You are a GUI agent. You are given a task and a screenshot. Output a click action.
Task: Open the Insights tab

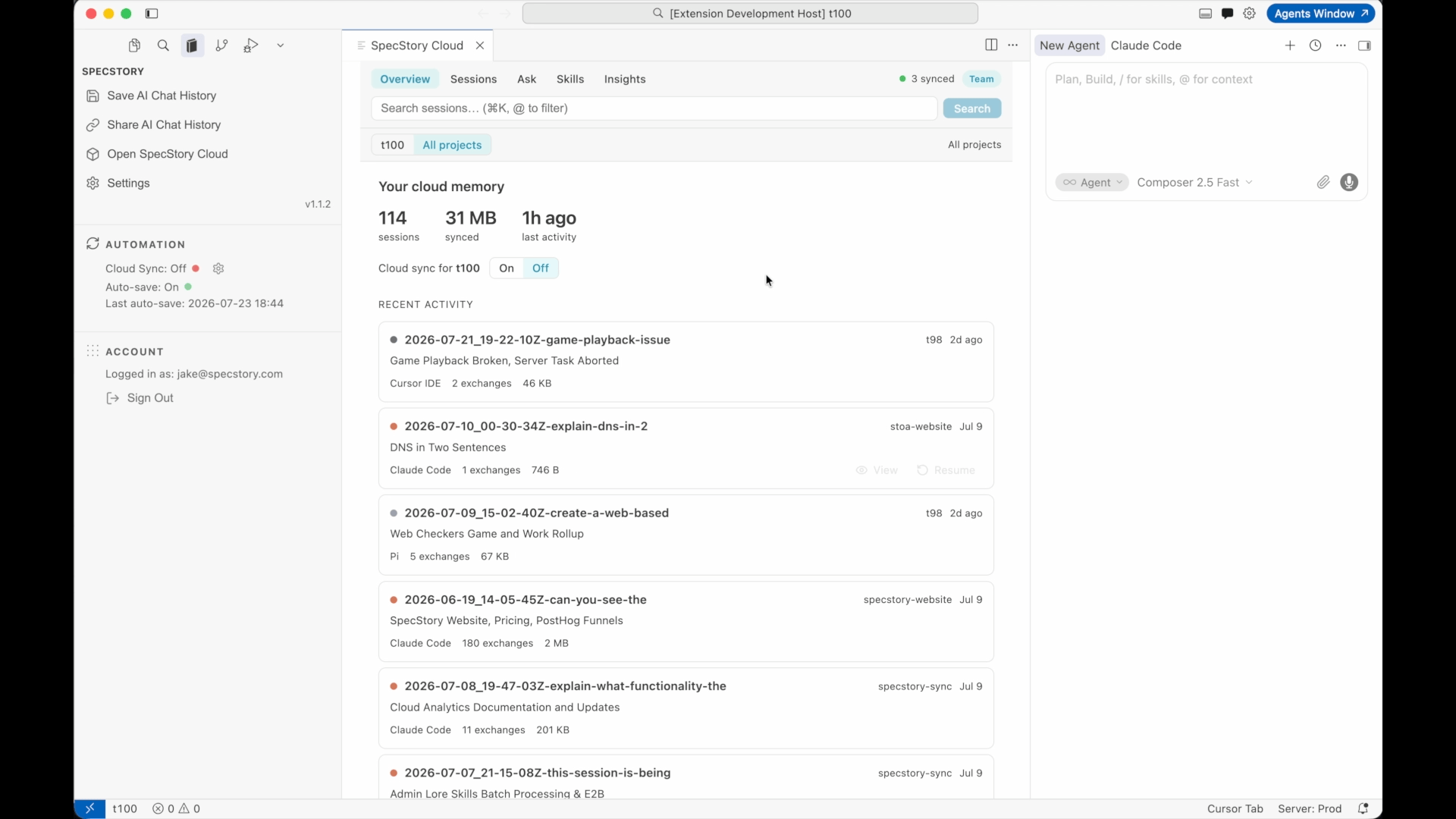pos(625,79)
